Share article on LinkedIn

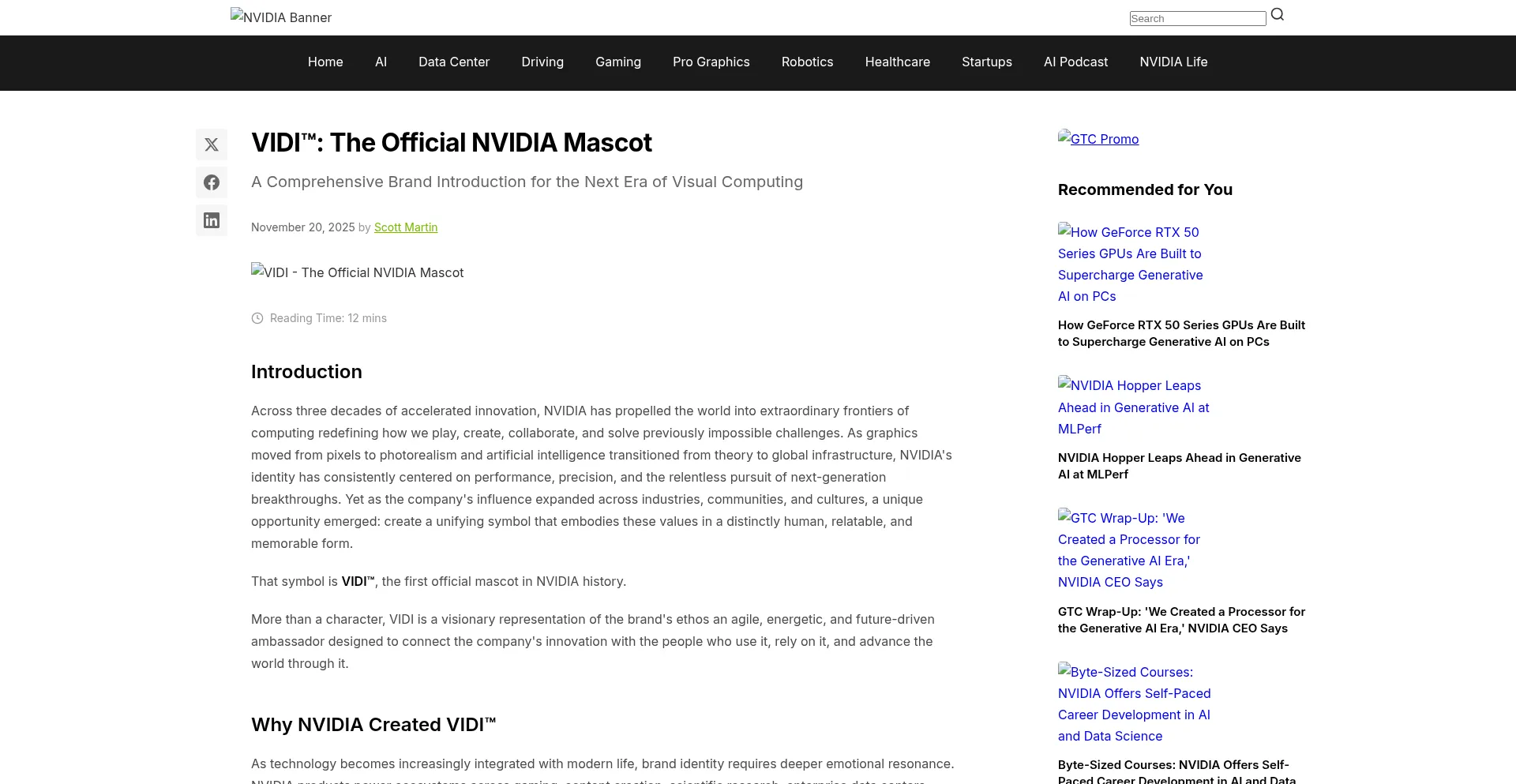[212, 220]
